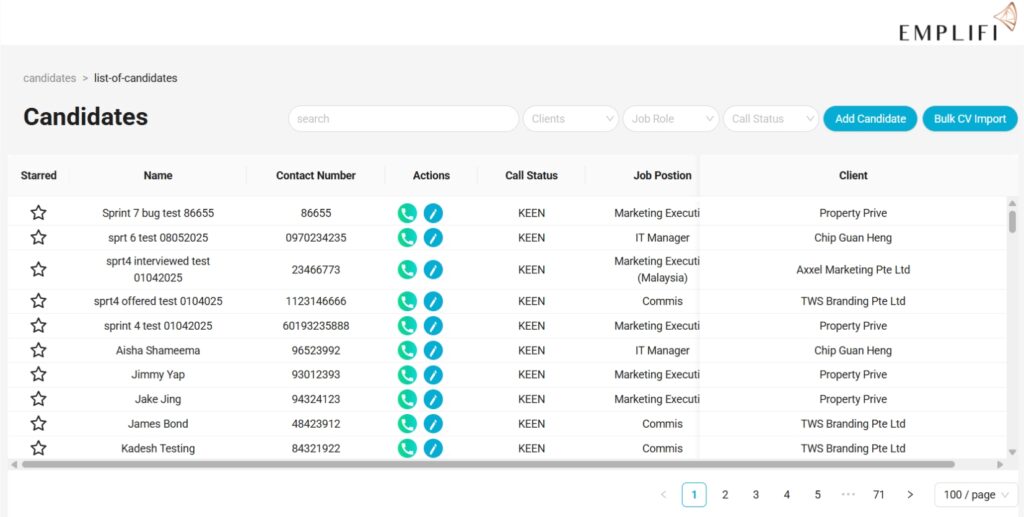
Task: Edit the Kadesh Testing candidate record
Action: point(433,448)
